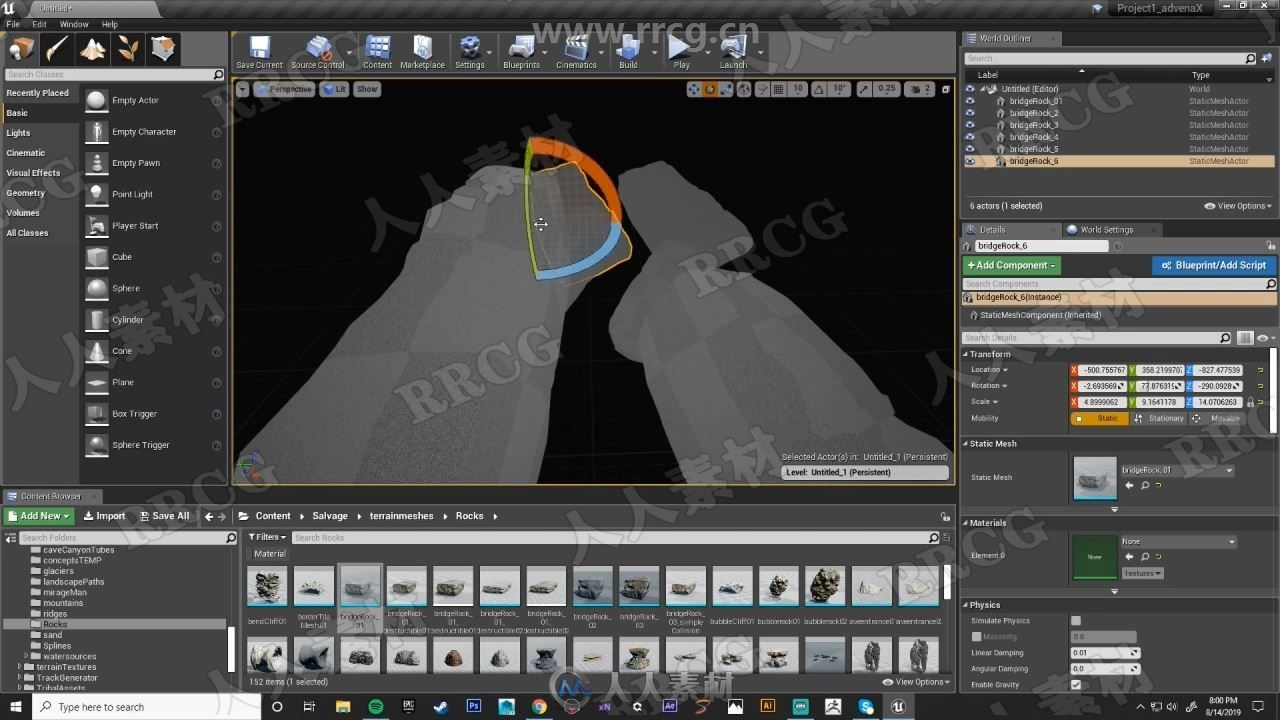The height and width of the screenshot is (720, 1280).
Task: Select scale gizmo tool in viewport
Action: [x=727, y=89]
